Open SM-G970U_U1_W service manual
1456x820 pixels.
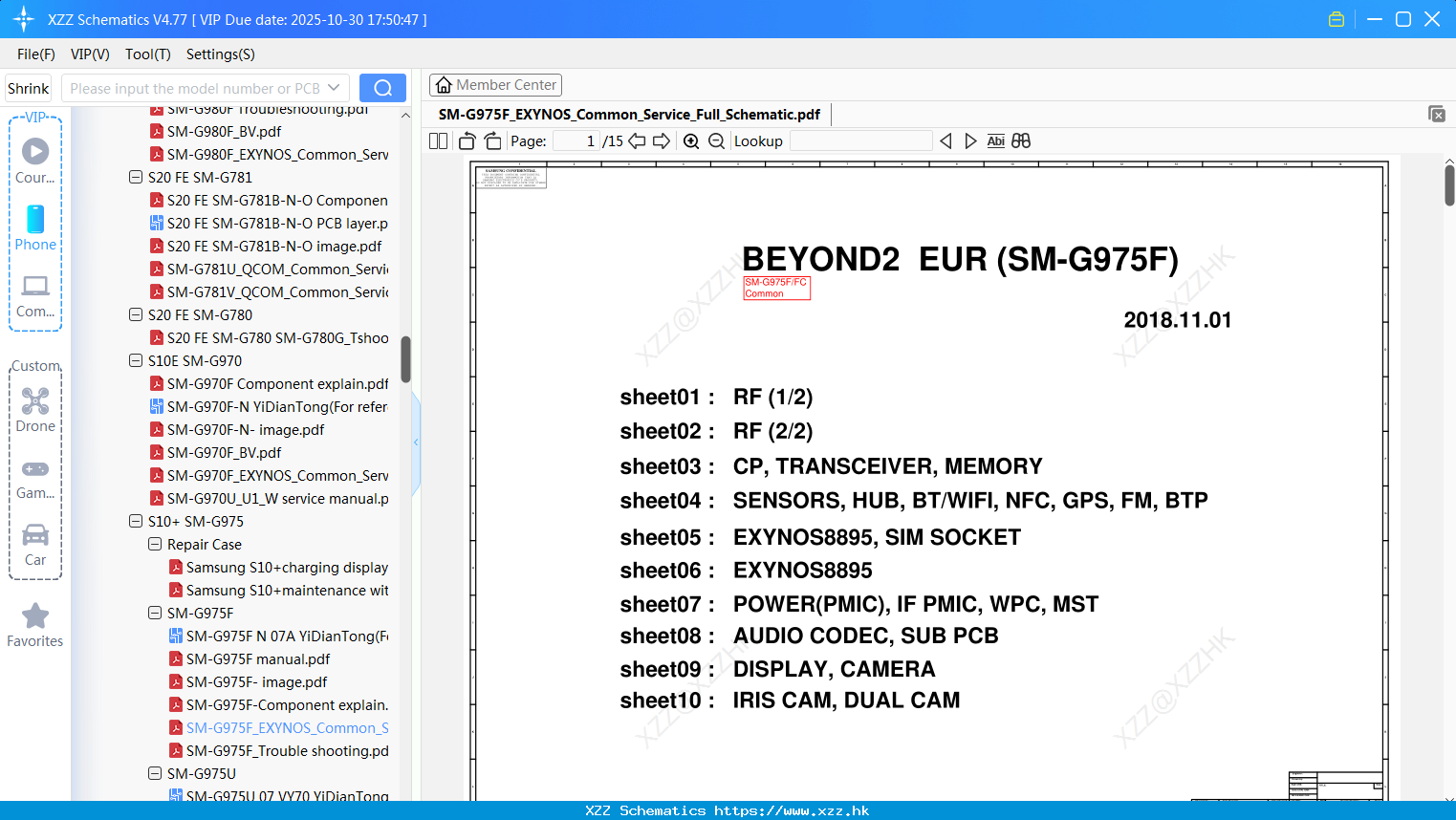coord(269,499)
